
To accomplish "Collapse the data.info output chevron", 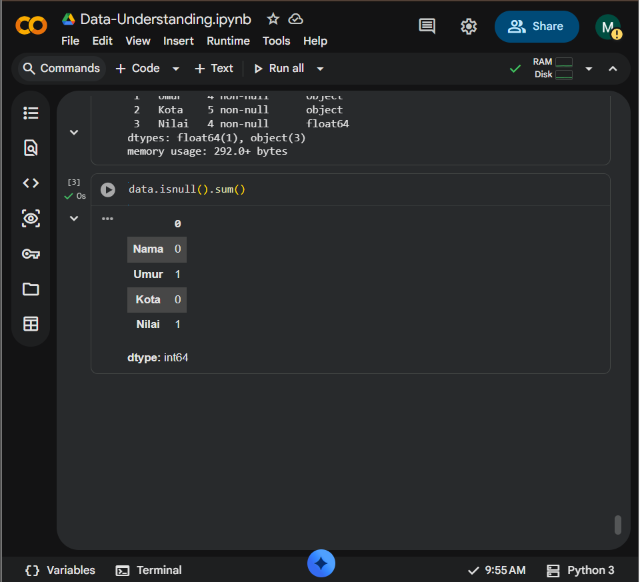I will click(x=74, y=132).
